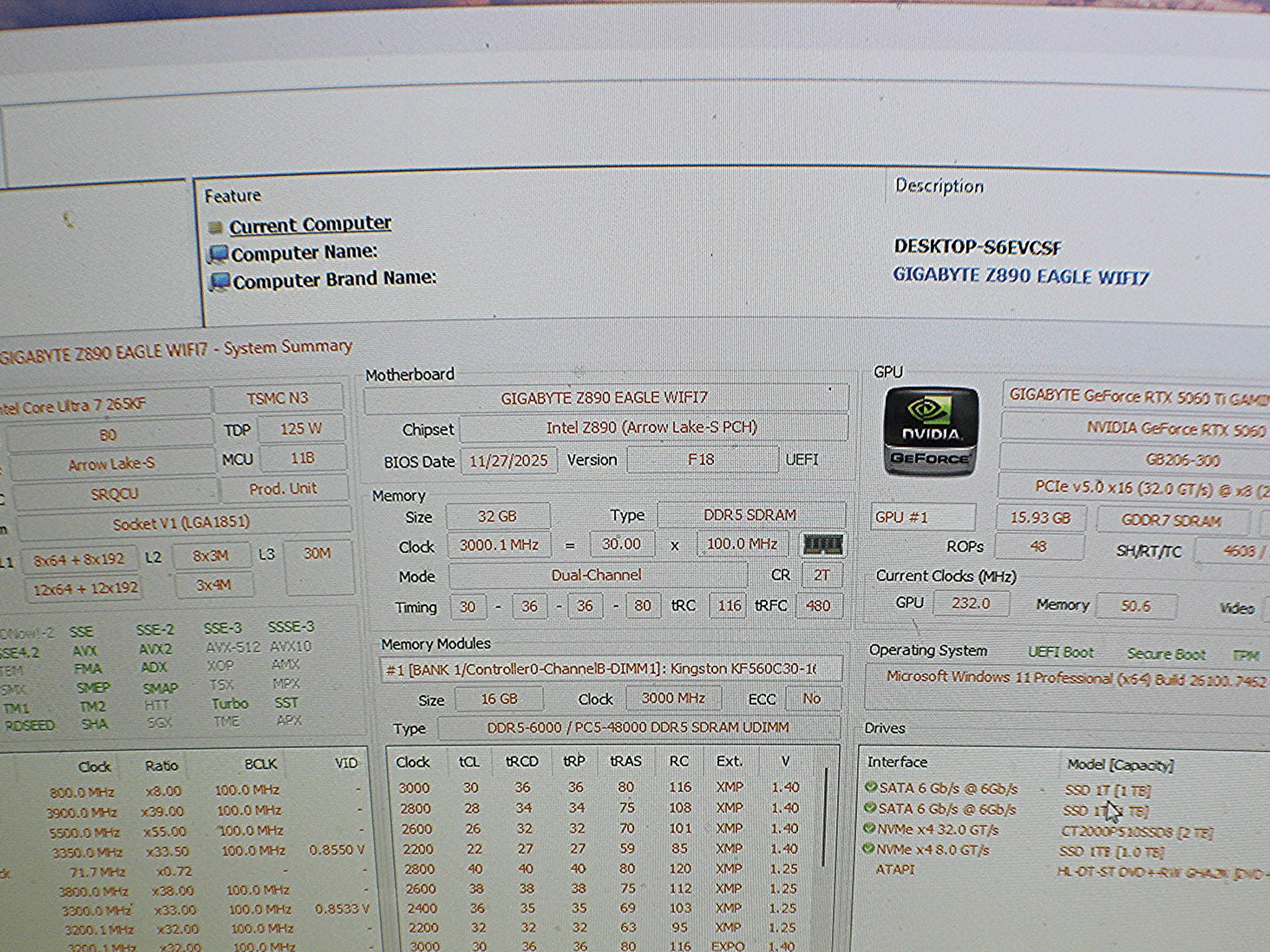The height and width of the screenshot is (952, 1270).
Task: Click ROPs value 48
Action: coord(1040,547)
